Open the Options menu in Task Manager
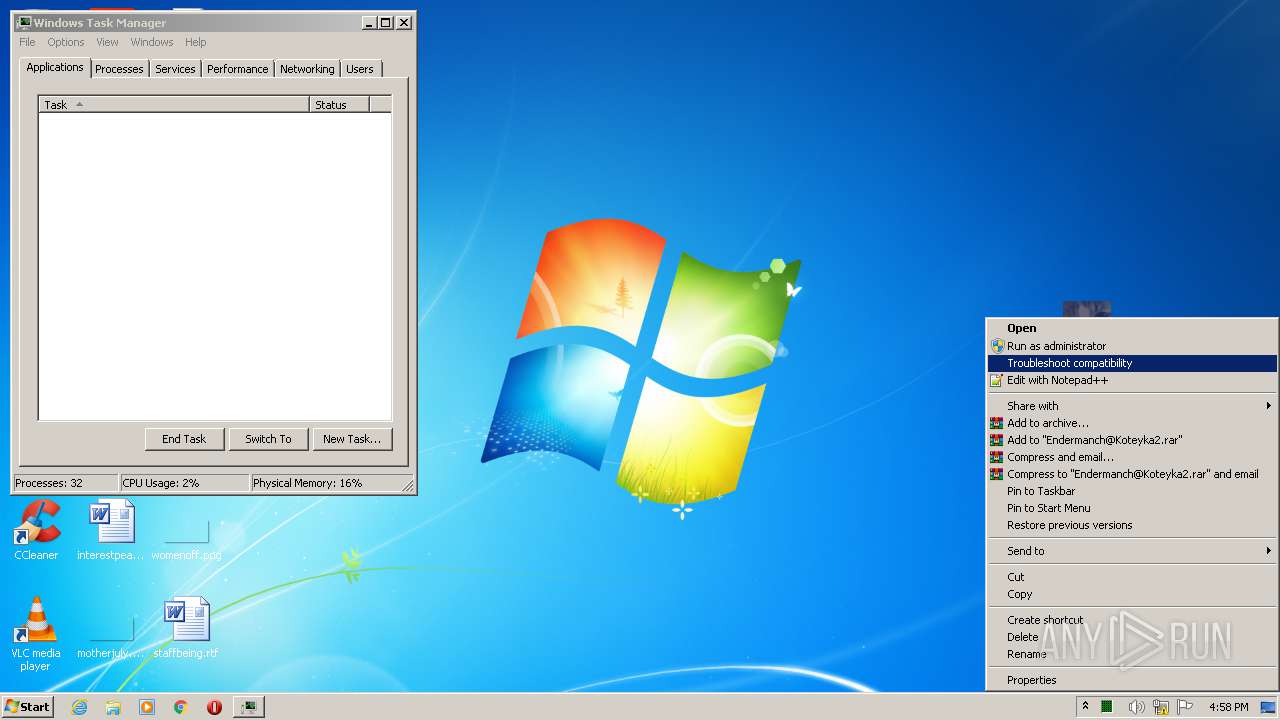This screenshot has height=720, width=1280. pos(66,42)
